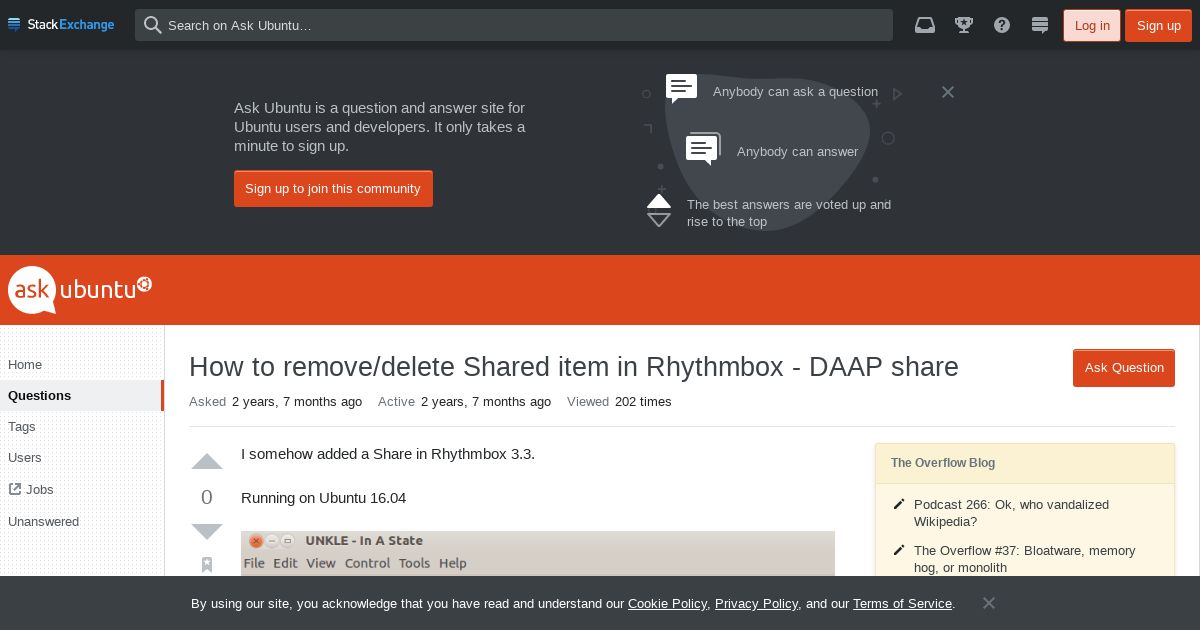1200x630 pixels.
Task: Click Sign up to join this community
Action: coord(333,188)
